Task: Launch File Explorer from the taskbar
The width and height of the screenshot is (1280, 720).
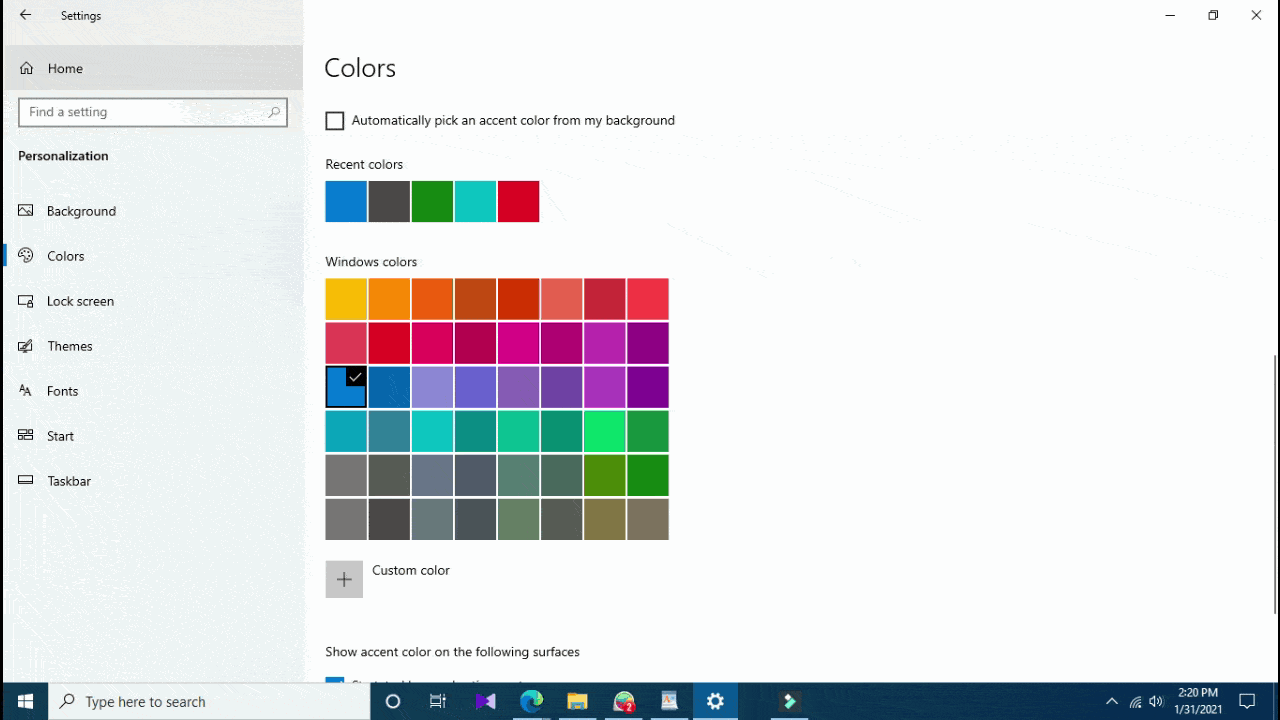Action: tap(576, 701)
